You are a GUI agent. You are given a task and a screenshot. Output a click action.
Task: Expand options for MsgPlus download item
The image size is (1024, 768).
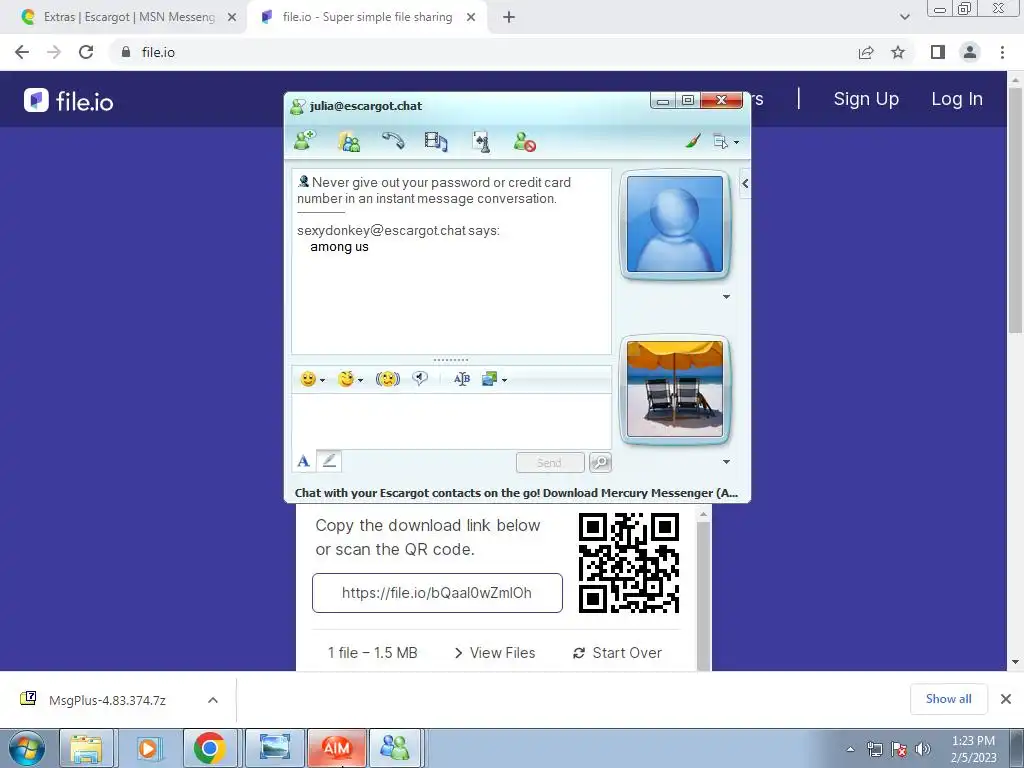(212, 700)
